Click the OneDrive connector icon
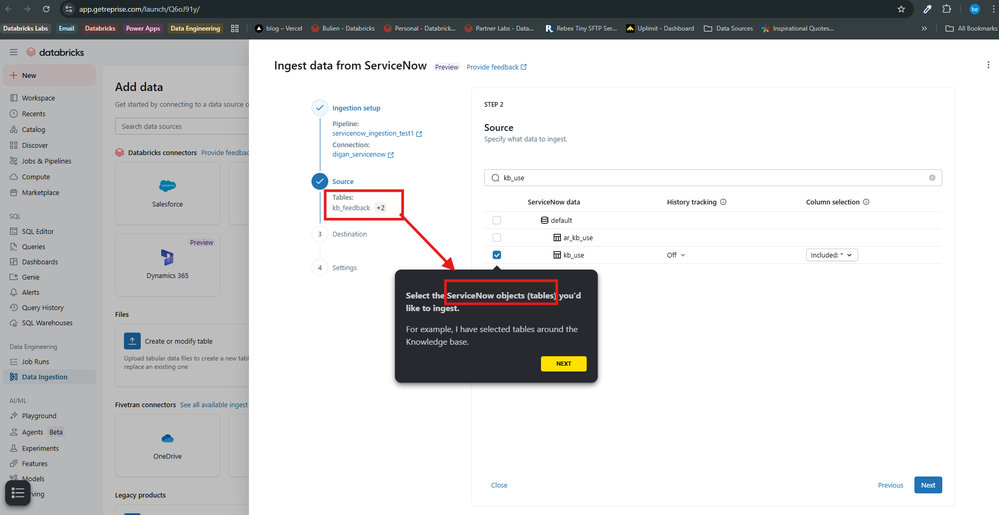This screenshot has width=999, height=515. pos(167,439)
